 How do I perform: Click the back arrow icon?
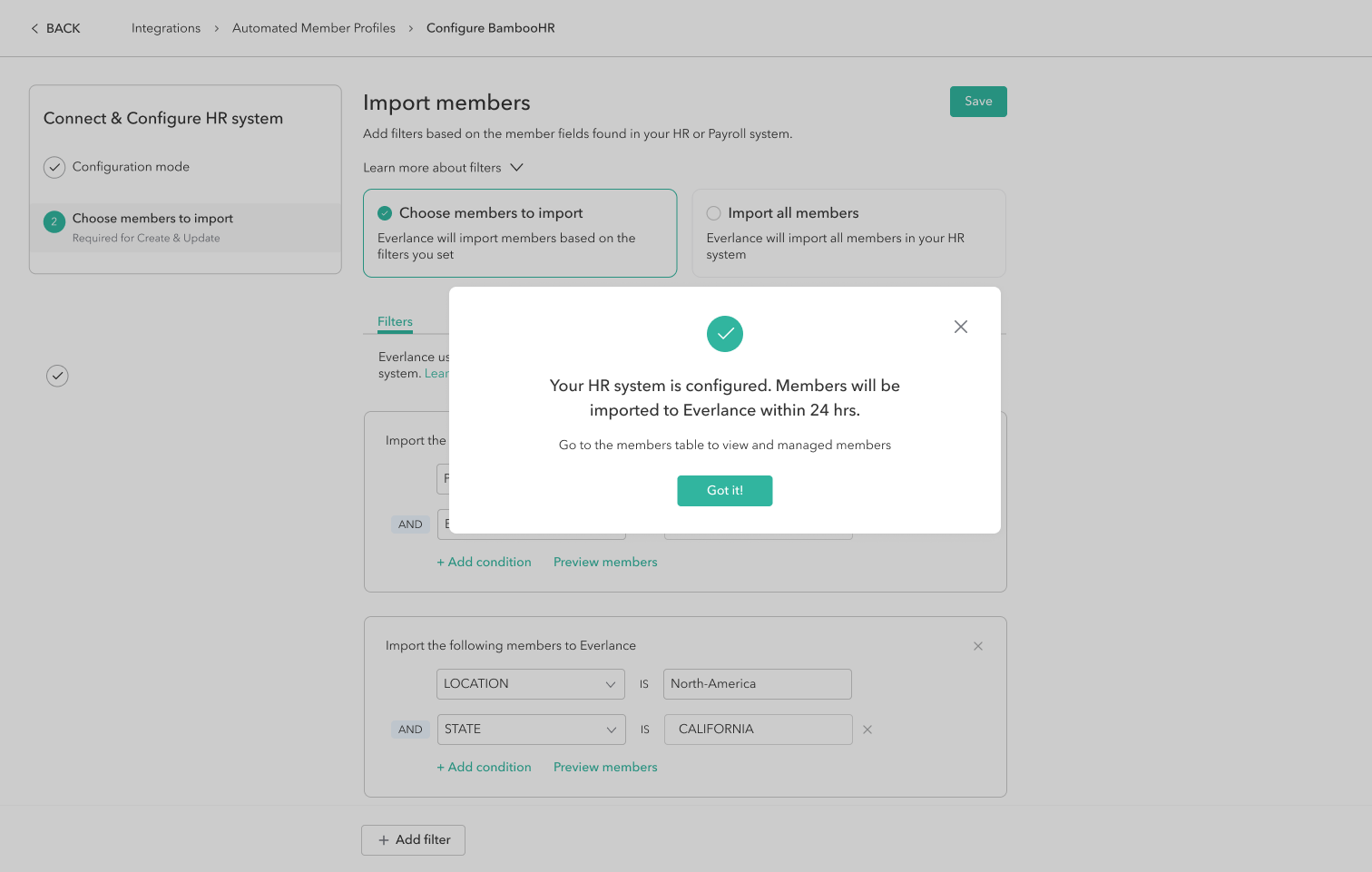[x=34, y=28]
